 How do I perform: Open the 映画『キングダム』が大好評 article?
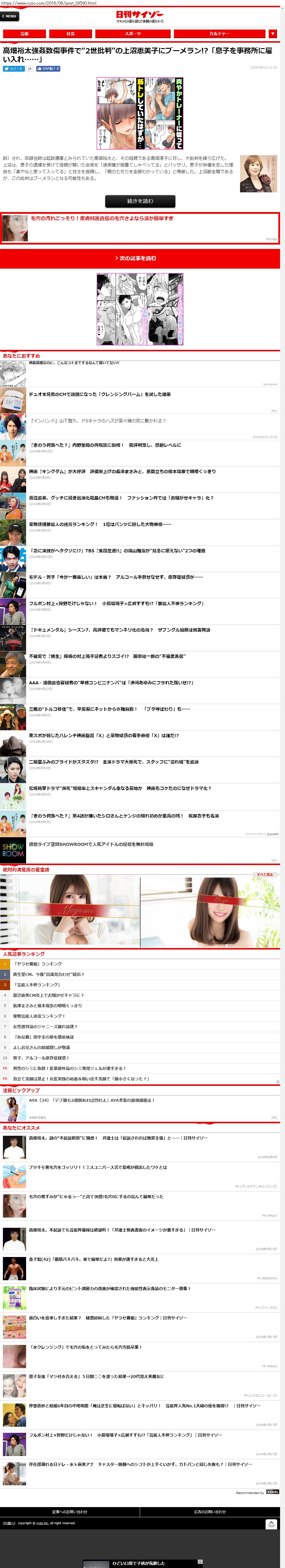pos(122,471)
